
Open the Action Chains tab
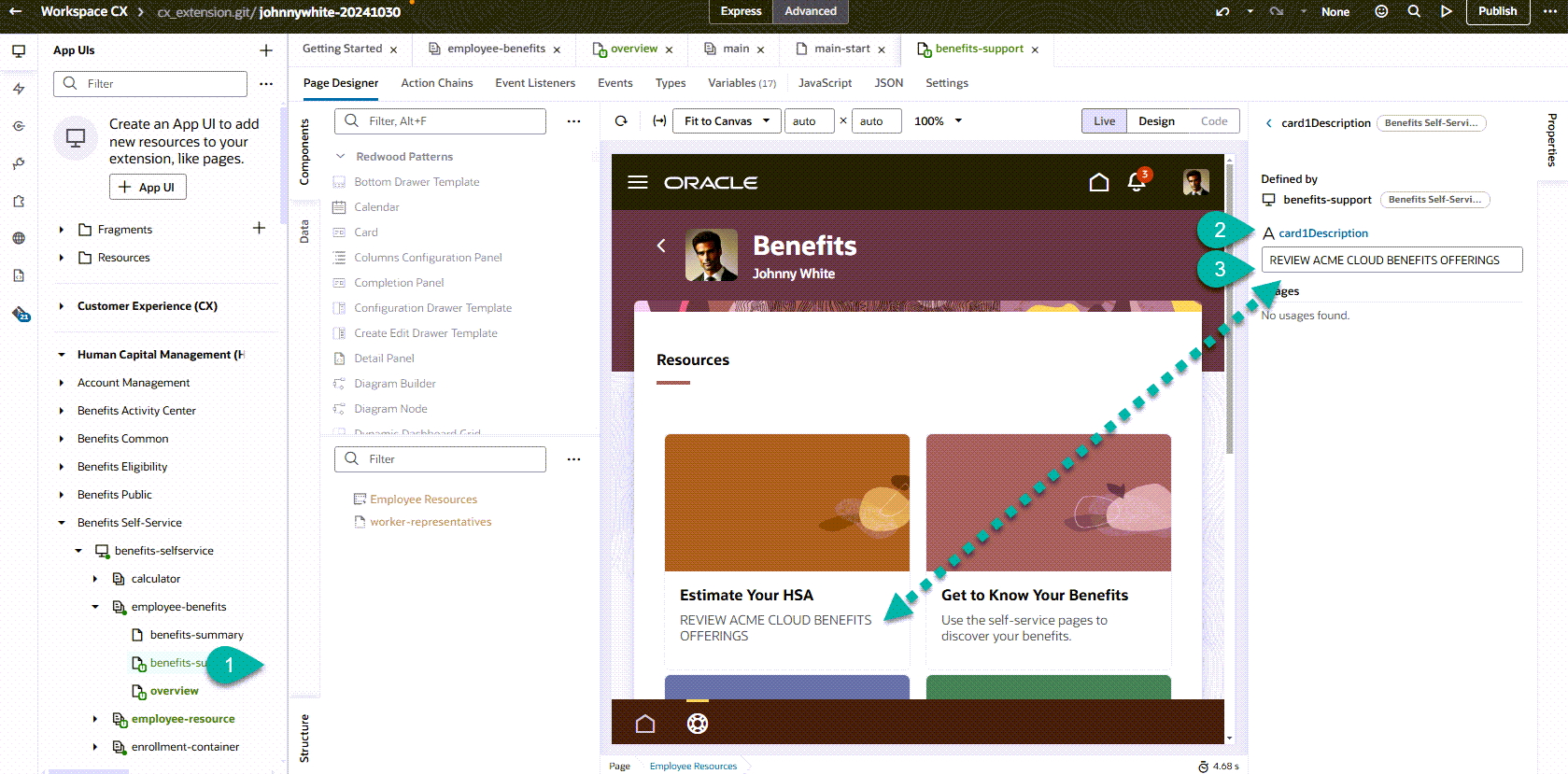tap(437, 83)
